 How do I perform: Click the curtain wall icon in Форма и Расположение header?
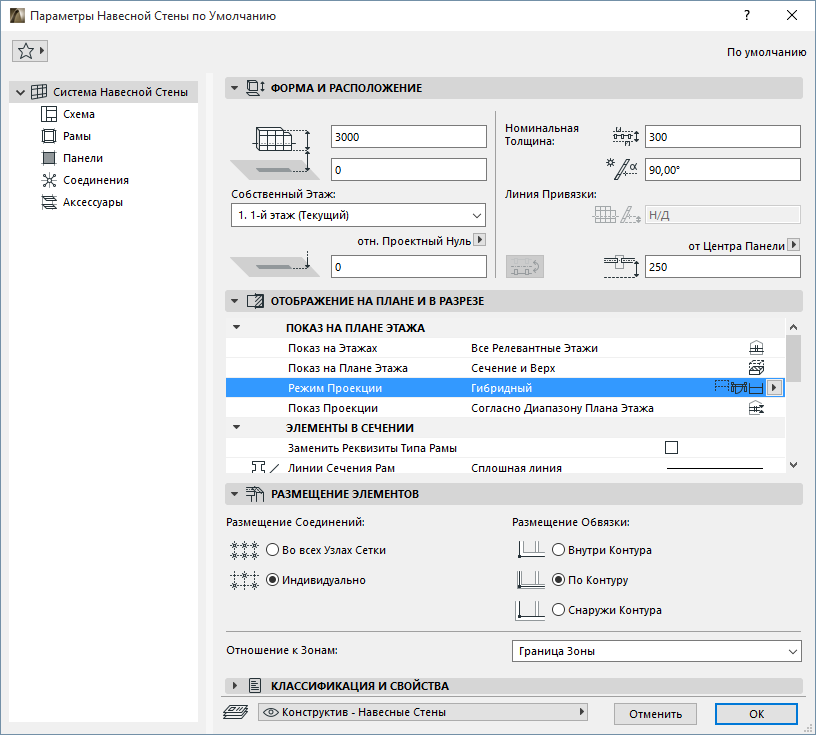(252, 88)
